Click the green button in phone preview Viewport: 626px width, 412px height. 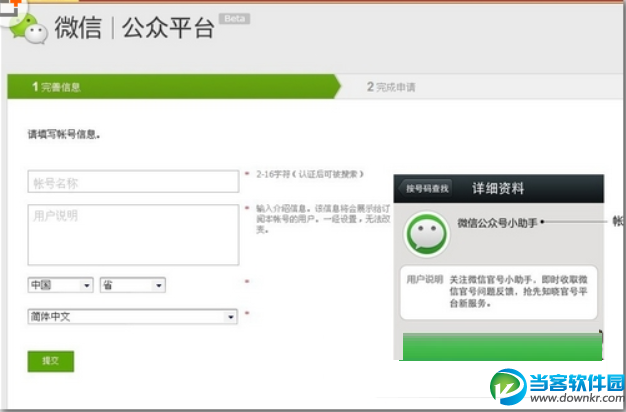(x=502, y=347)
